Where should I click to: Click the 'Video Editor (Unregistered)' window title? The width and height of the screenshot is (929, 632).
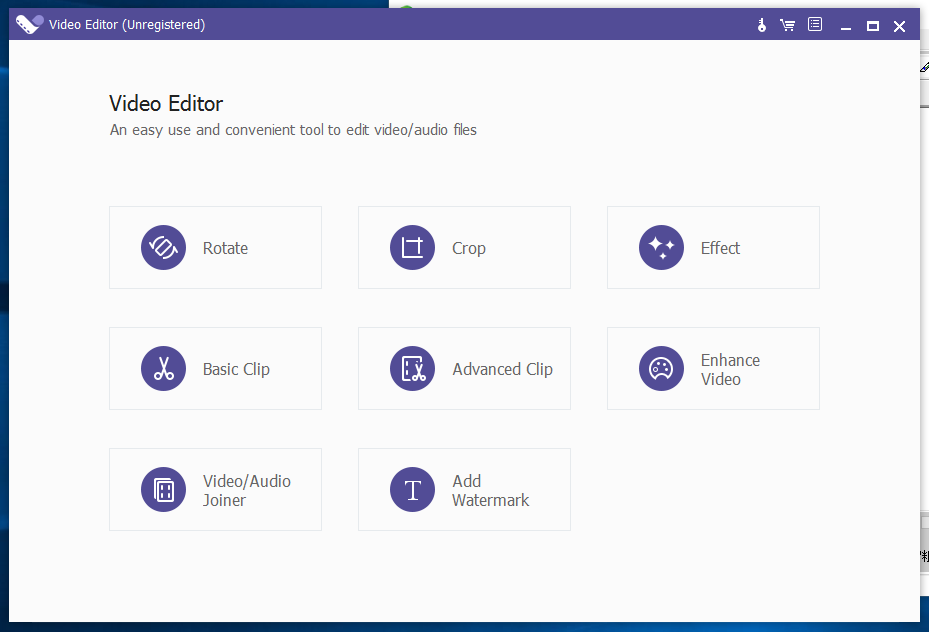coord(127,24)
